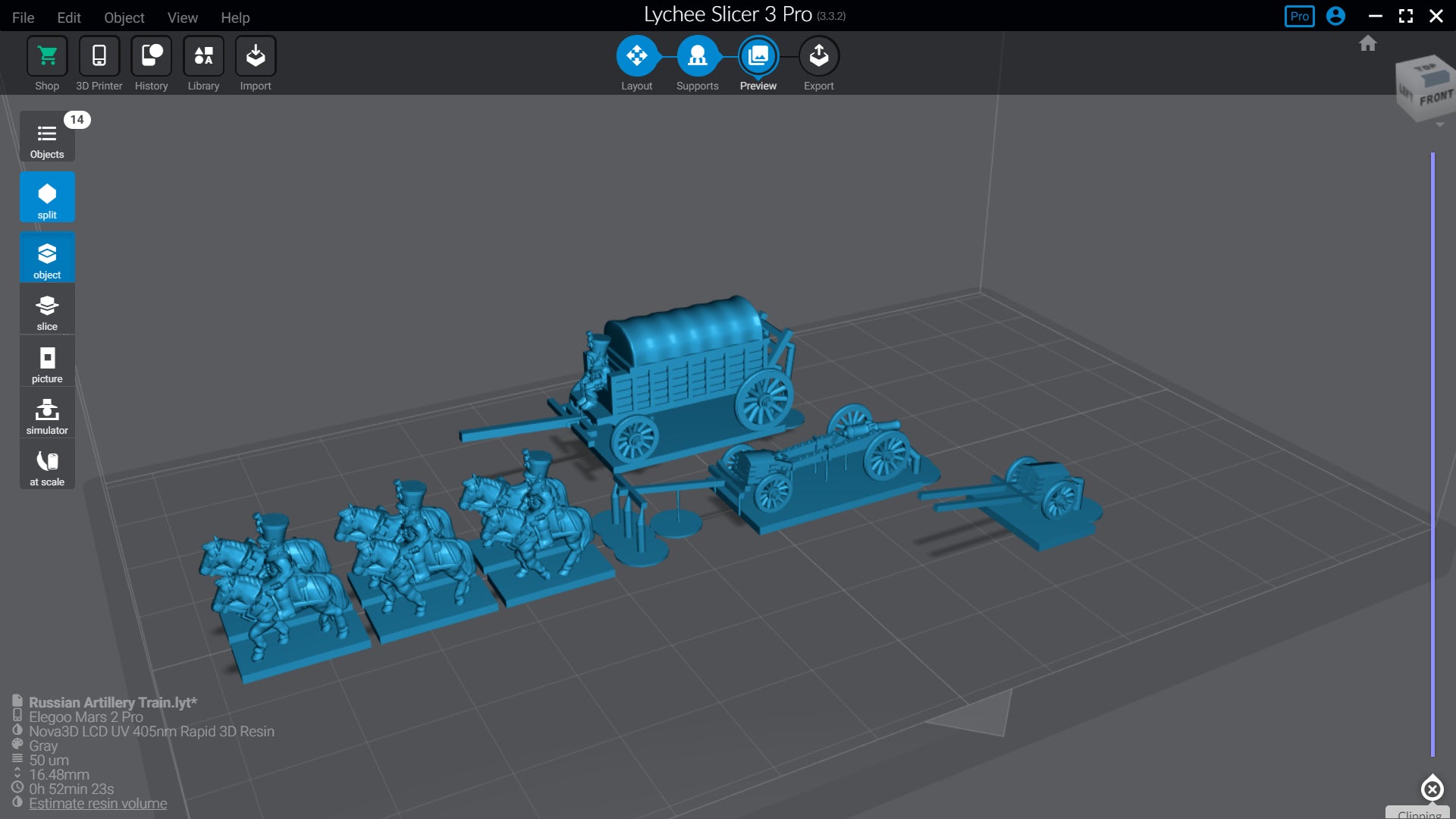The image size is (1456, 819).
Task: Click the FRONT face of view cube
Action: pyautogui.click(x=1436, y=99)
